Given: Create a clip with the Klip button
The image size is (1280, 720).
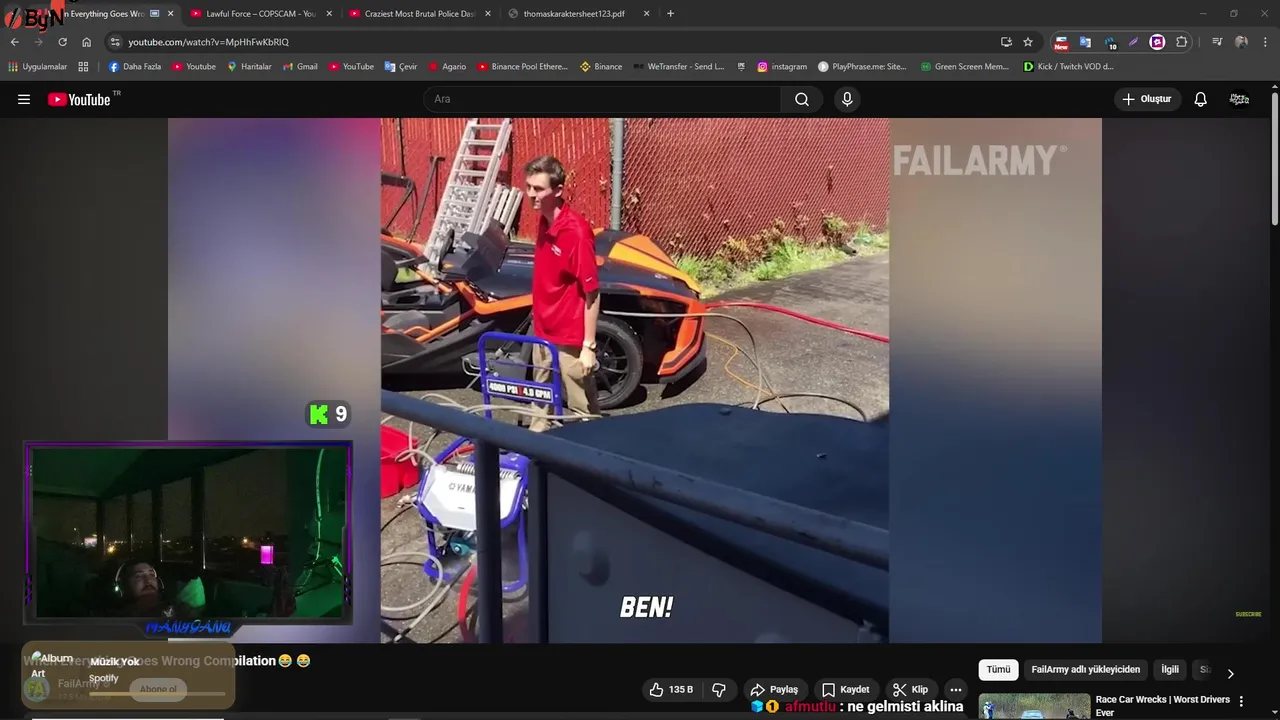Looking at the screenshot, I should click(x=910, y=690).
